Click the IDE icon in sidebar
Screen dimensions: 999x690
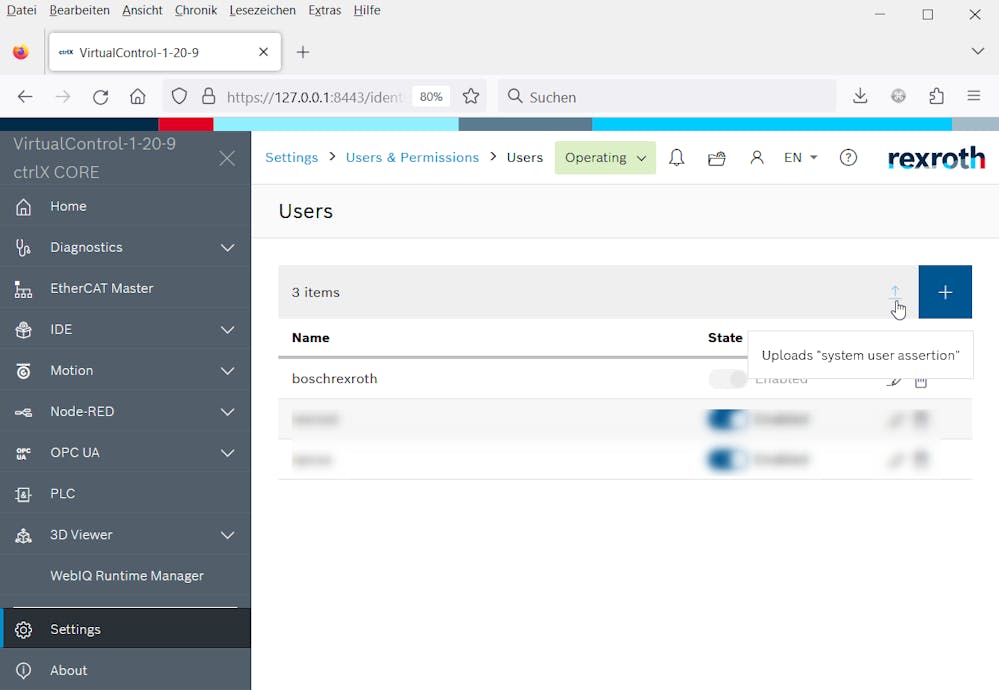pos(24,329)
